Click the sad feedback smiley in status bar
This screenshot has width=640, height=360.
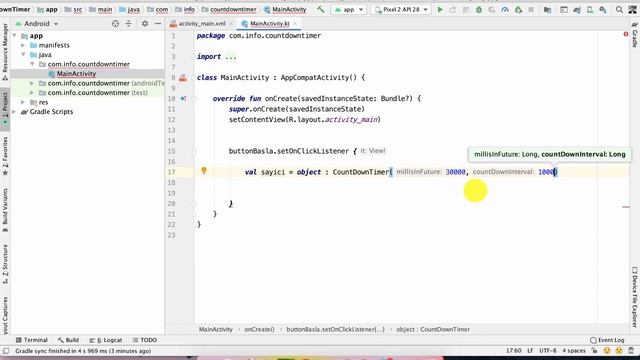(x=619, y=351)
